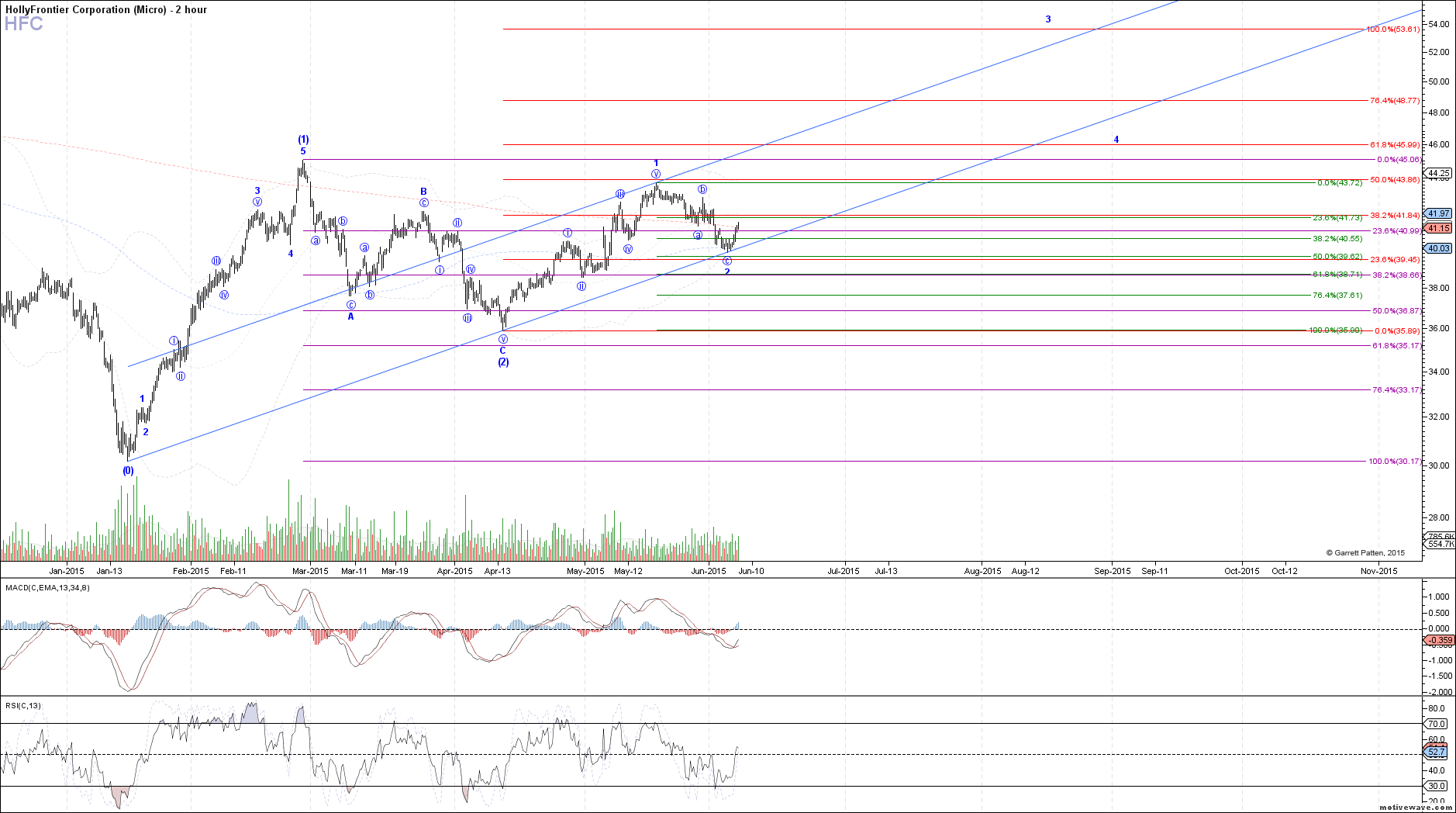Click the "Jun-10" date axis label
The width and height of the screenshot is (1456, 813).
pyautogui.click(x=751, y=571)
